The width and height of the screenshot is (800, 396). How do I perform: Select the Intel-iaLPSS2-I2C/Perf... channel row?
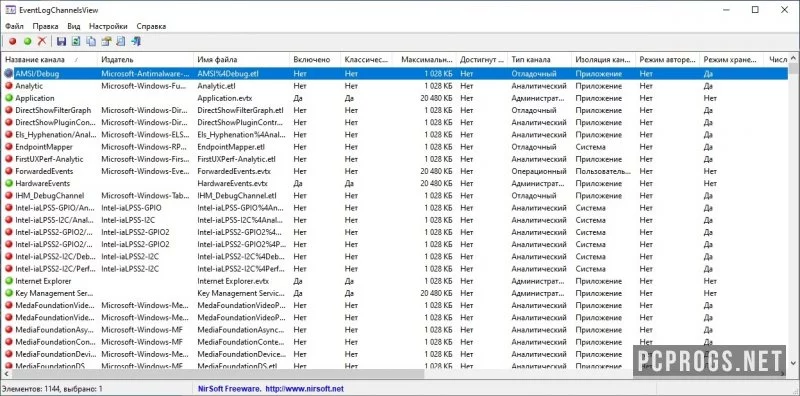[x=395, y=269]
